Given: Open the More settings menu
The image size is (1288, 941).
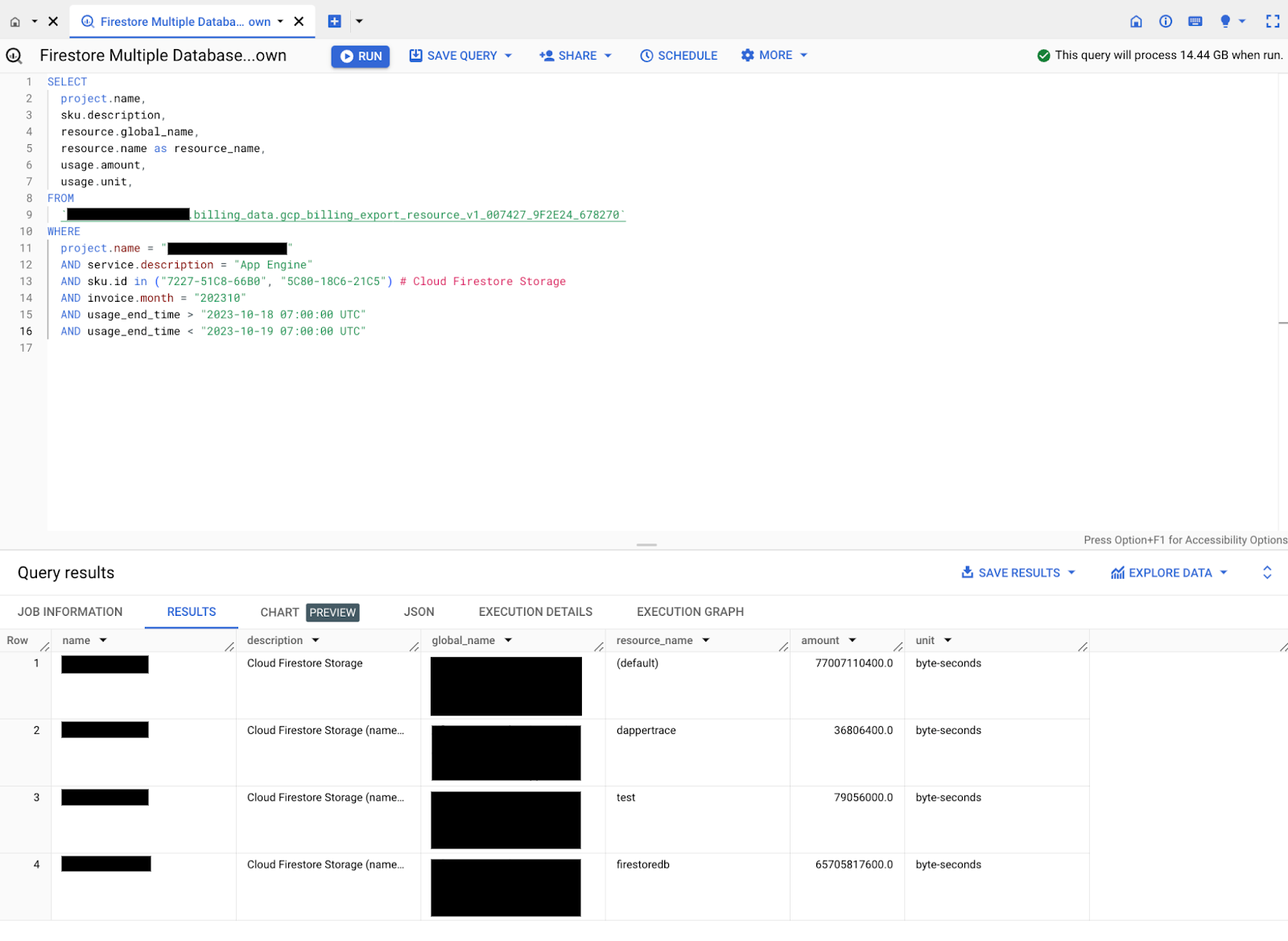Looking at the screenshot, I should click(x=774, y=56).
